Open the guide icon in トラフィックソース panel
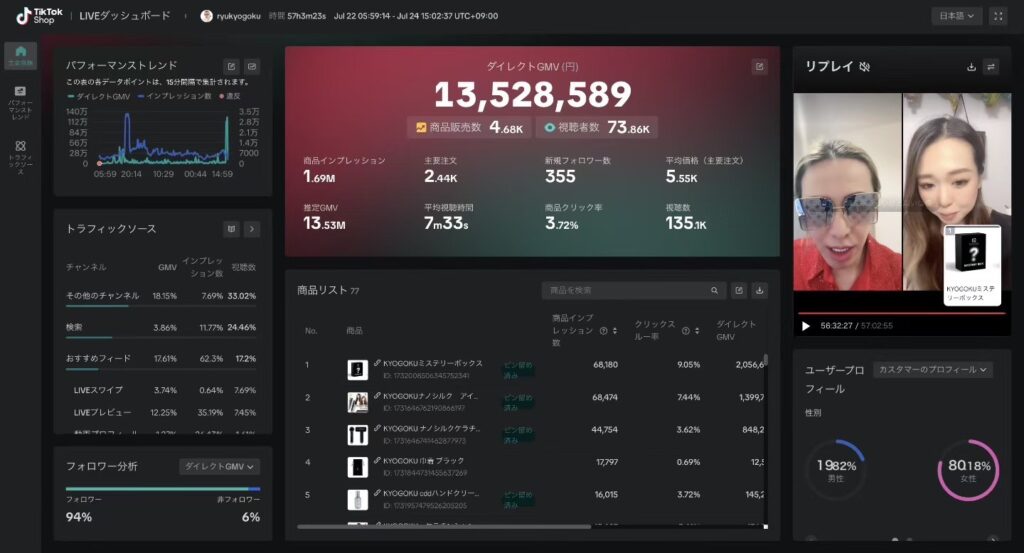Image resolution: width=1024 pixels, height=553 pixels. coord(231,229)
